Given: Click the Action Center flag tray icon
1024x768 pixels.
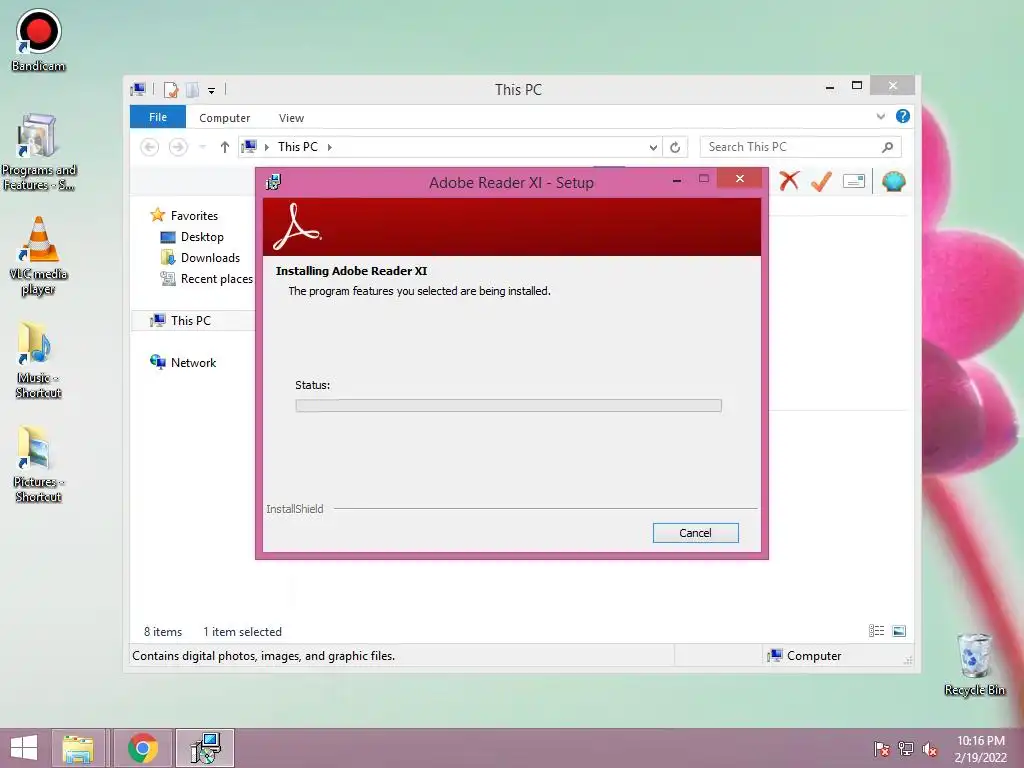Looking at the screenshot, I should 882,749.
